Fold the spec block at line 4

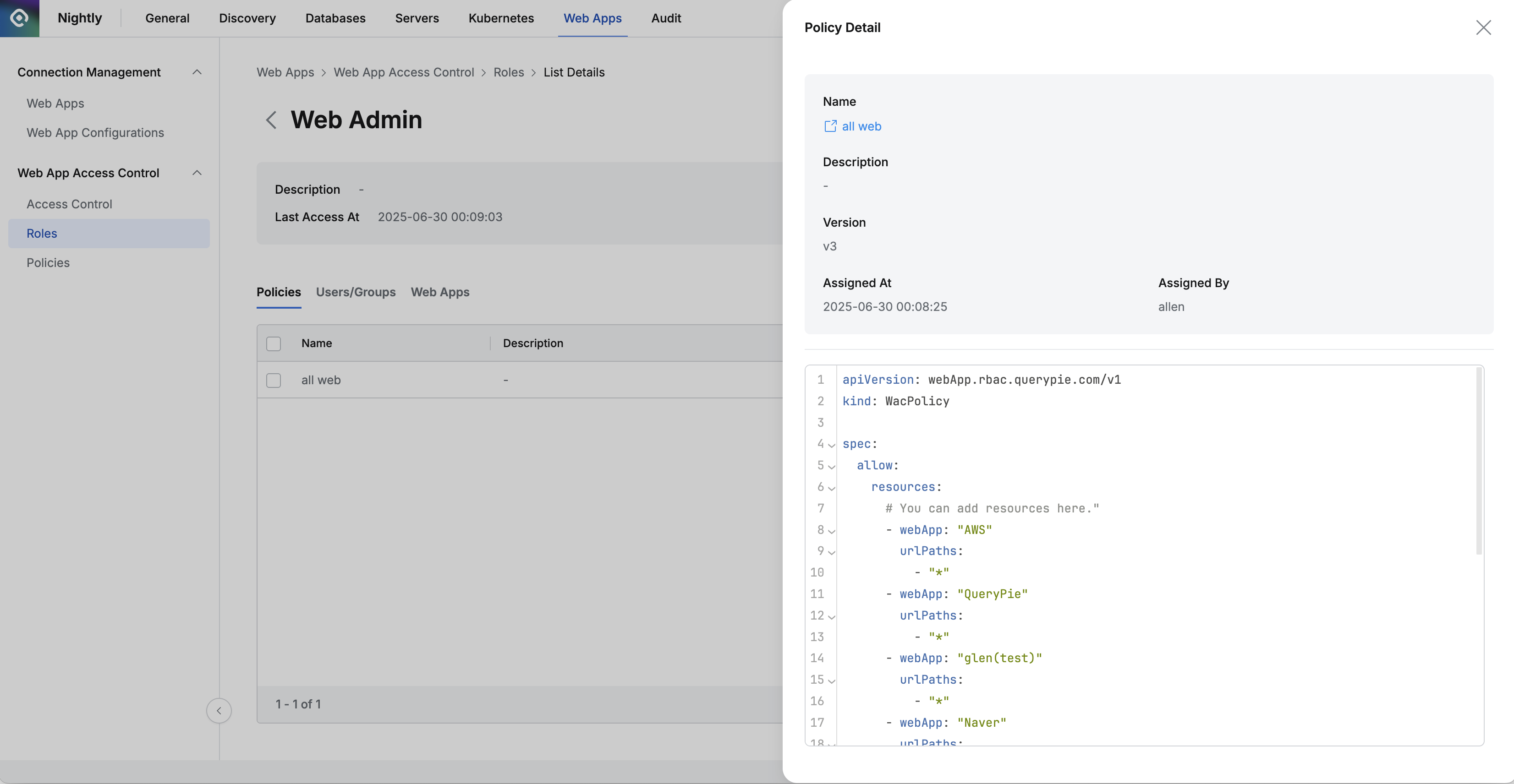pyautogui.click(x=832, y=445)
